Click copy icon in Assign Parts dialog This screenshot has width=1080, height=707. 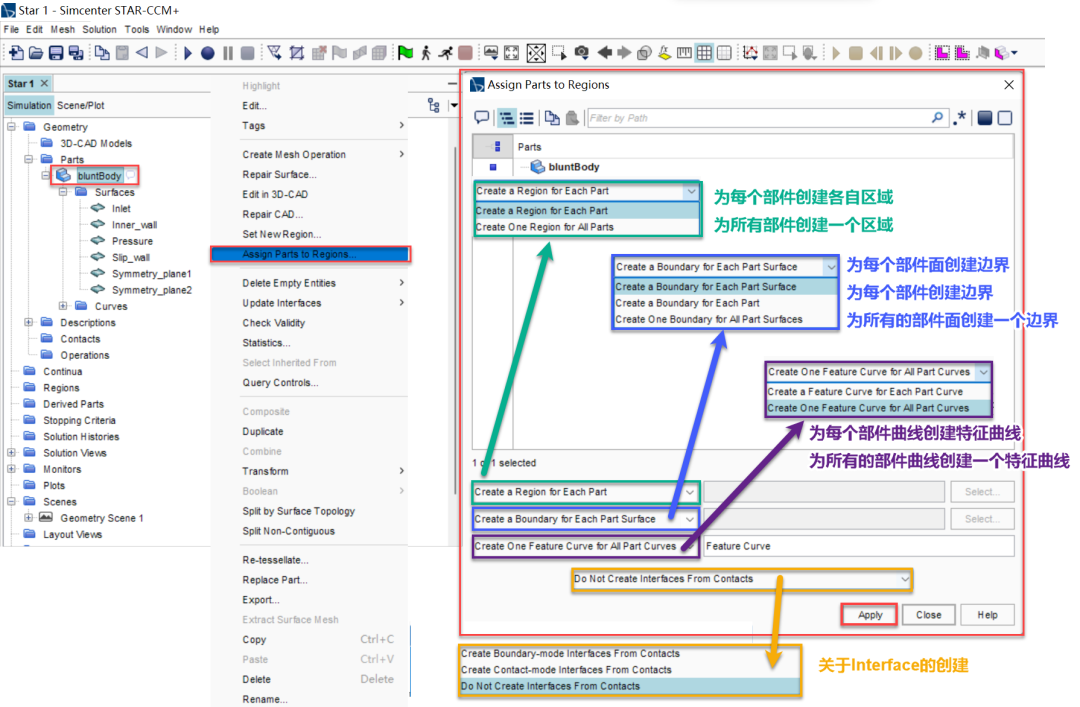click(552, 118)
